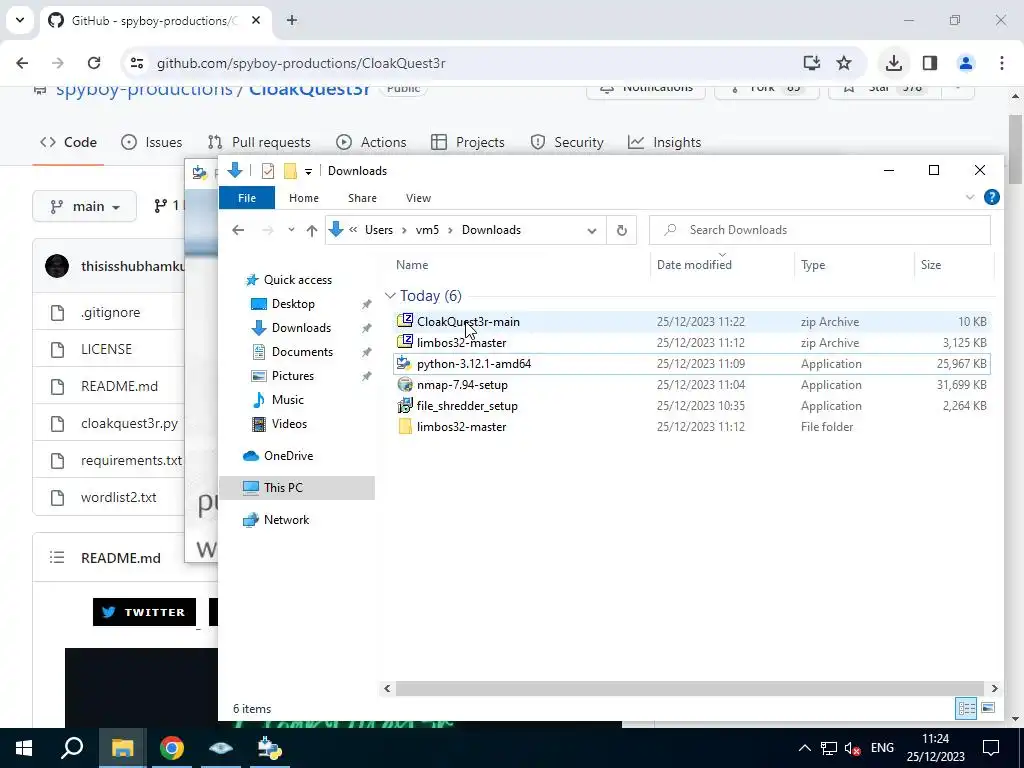The image size is (1024, 768).
Task: Open Chrome tab search dropdown
Action: point(20,20)
